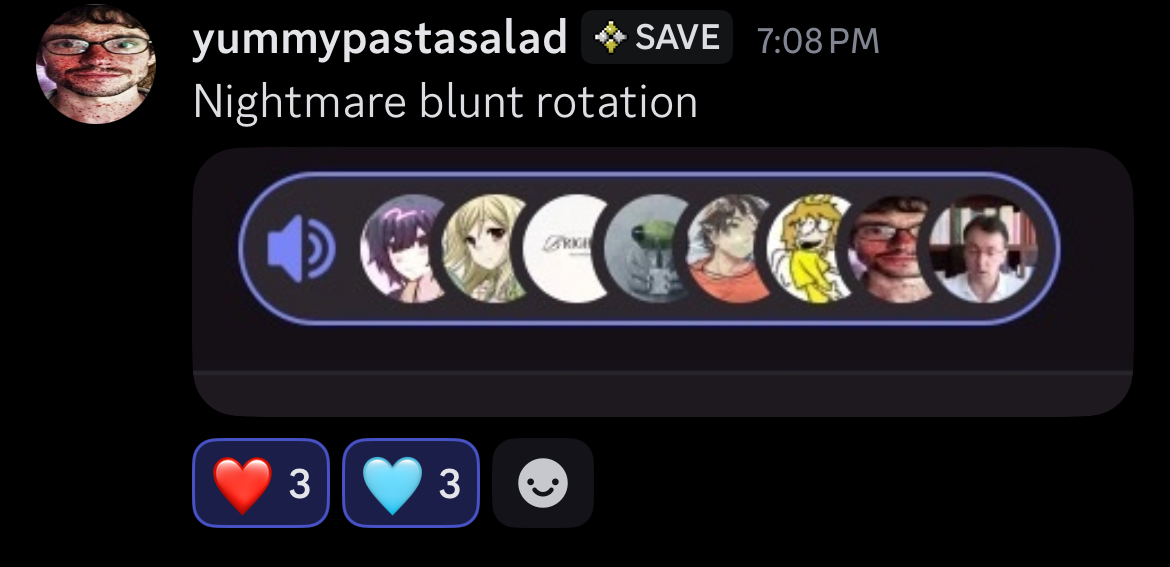This screenshot has height=567, width=1170.
Task: Click the white logo avatar
Action: pos(566,248)
